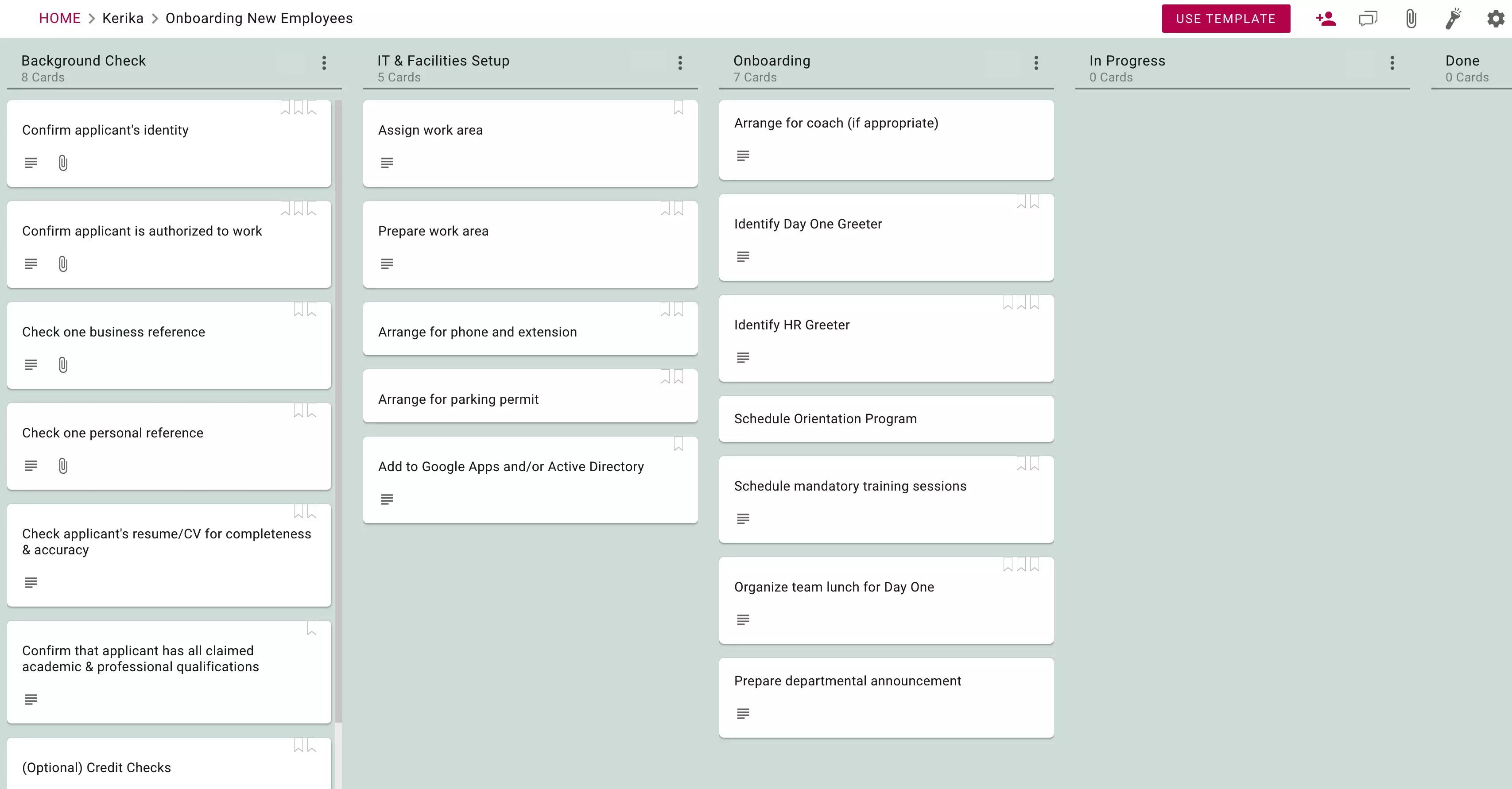The width and height of the screenshot is (1512, 789).
Task: Click details icon on Assign work area
Action: coord(387,162)
